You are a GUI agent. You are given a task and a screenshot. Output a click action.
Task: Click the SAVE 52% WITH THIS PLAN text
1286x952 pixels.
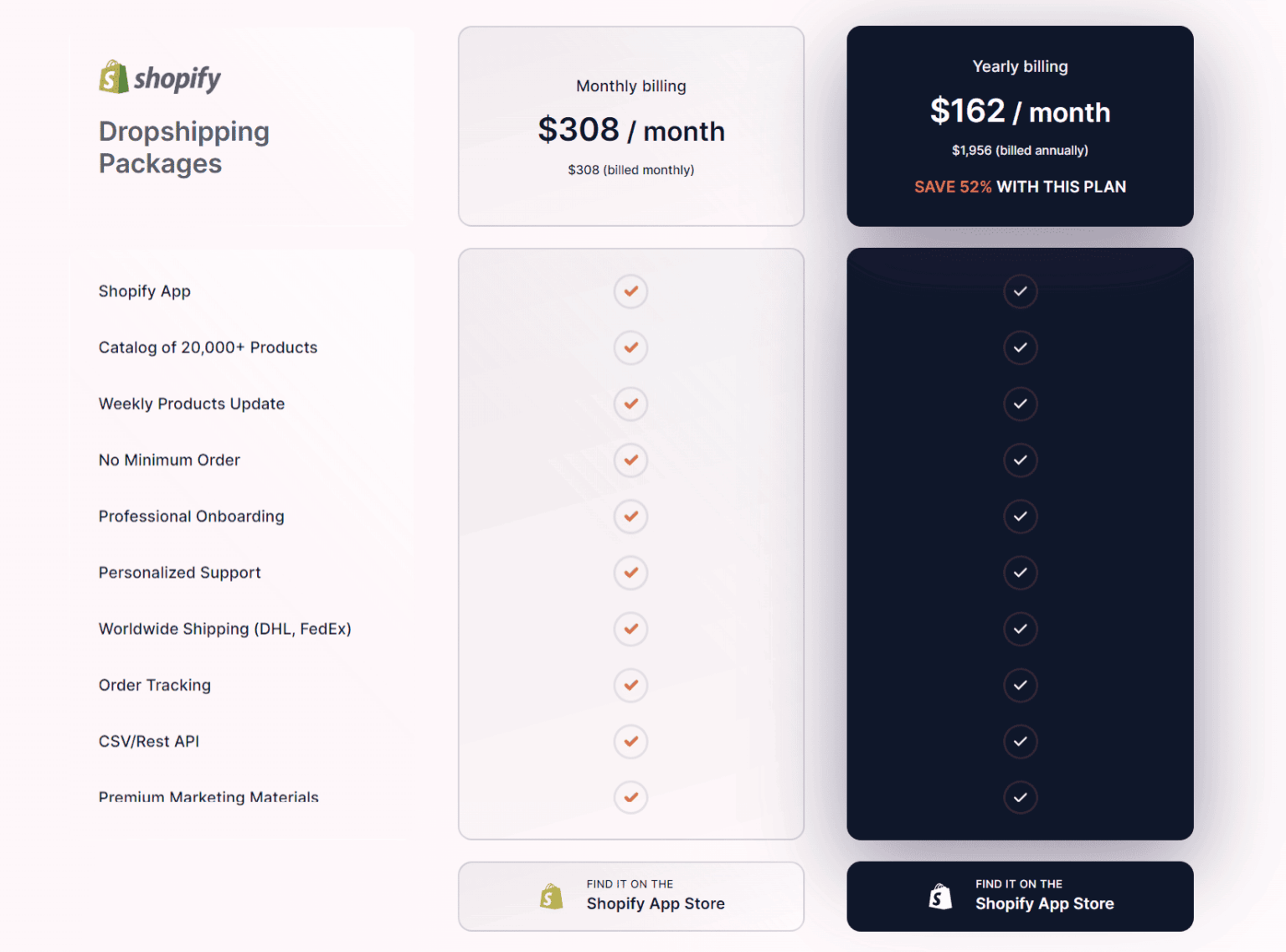1020,187
